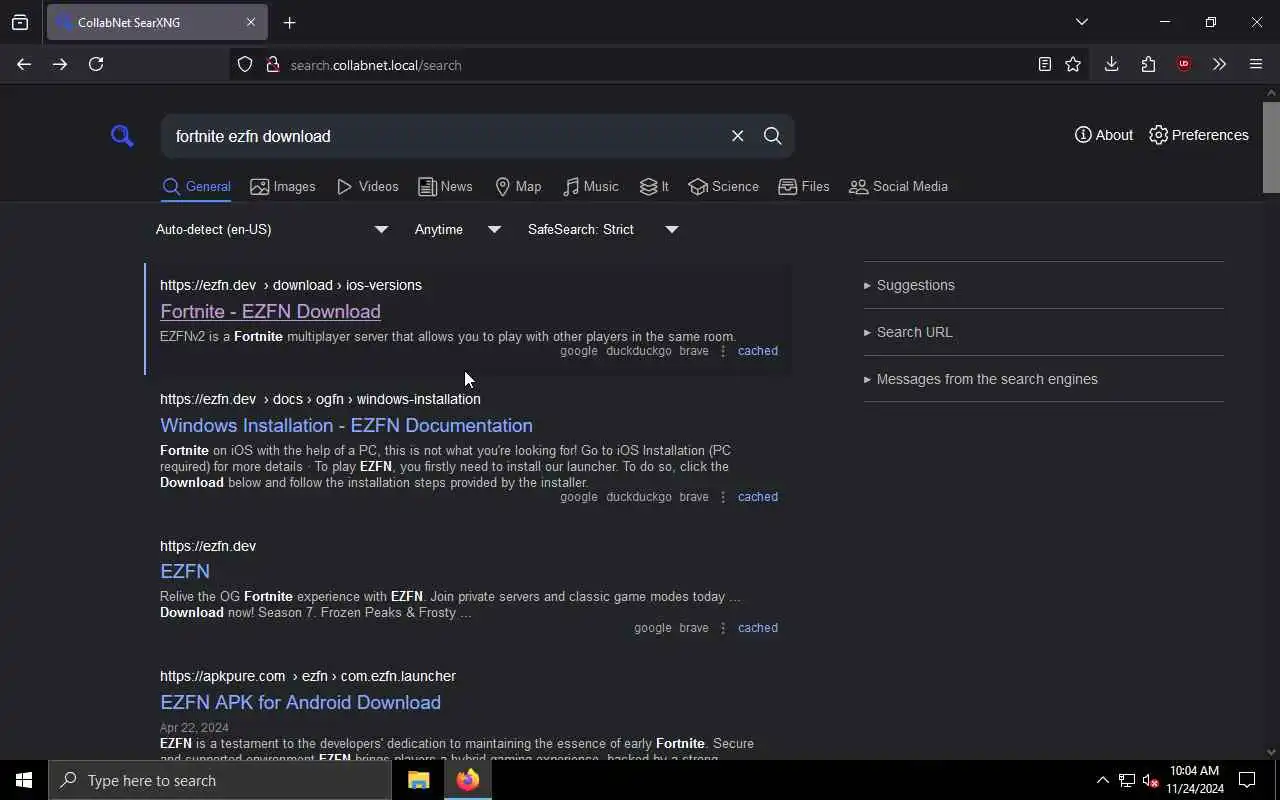
Task: Open the Anytime time range dropdown
Action: point(457,230)
